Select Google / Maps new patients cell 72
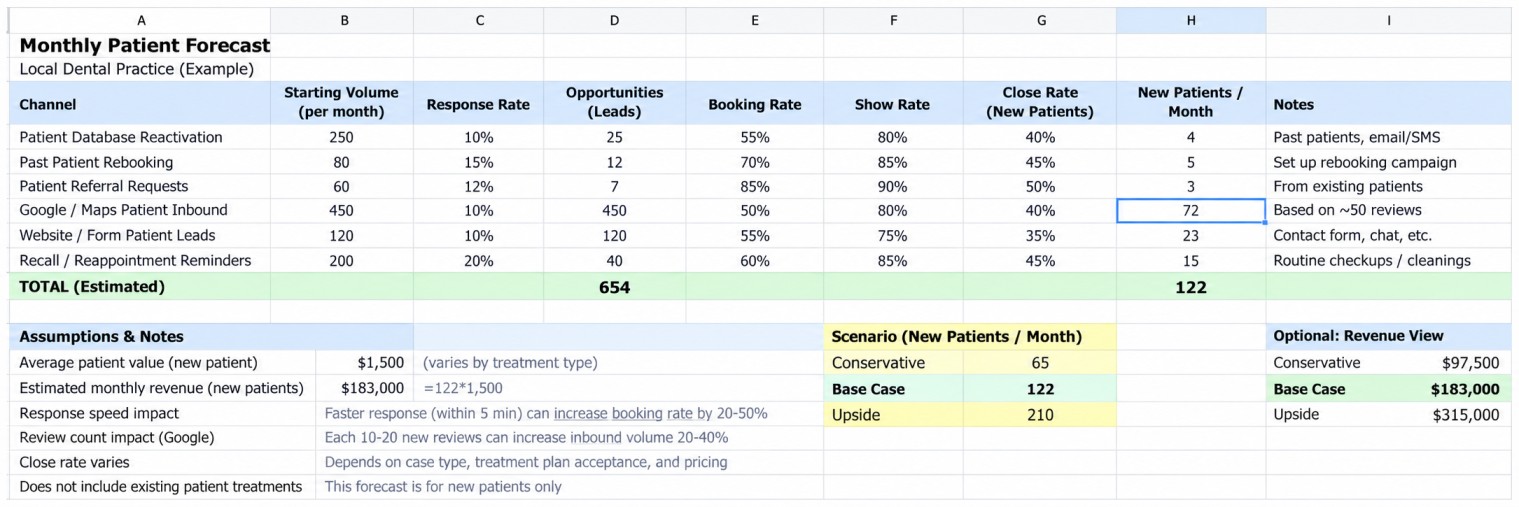The width and height of the screenshot is (1519, 507). pos(1190,210)
